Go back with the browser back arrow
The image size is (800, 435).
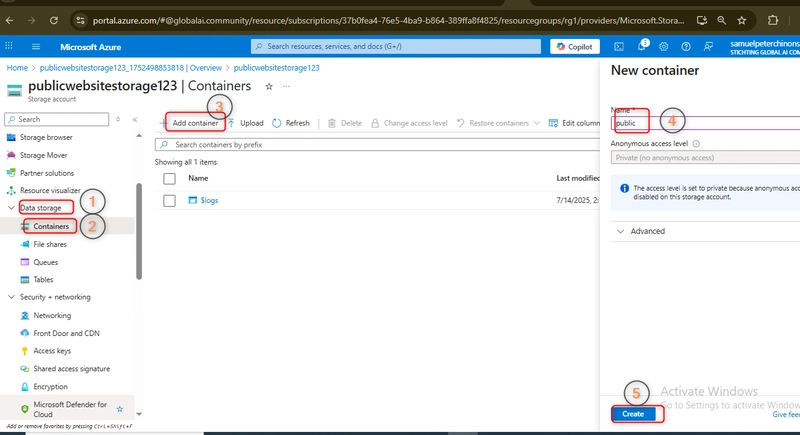(x=9, y=20)
